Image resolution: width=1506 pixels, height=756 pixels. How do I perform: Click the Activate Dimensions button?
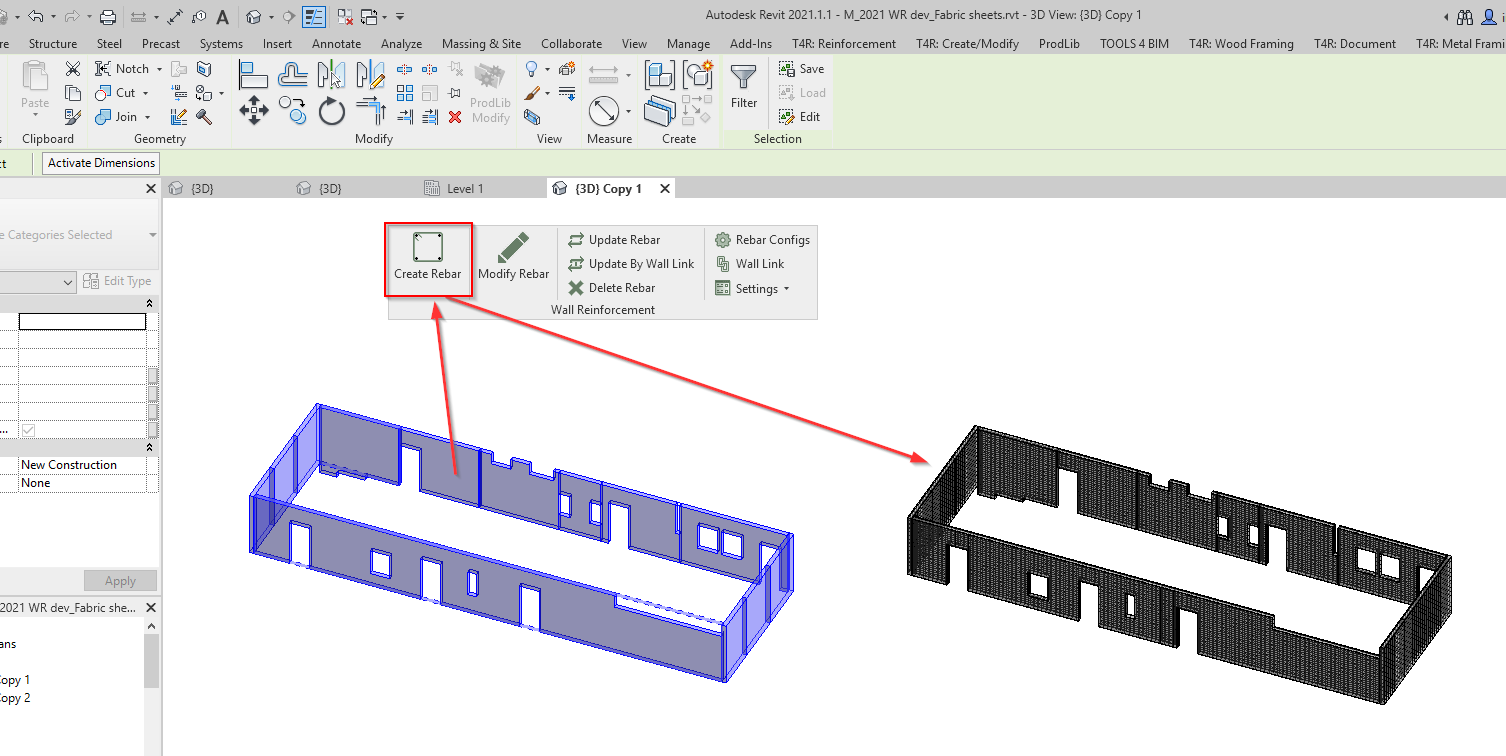102,163
